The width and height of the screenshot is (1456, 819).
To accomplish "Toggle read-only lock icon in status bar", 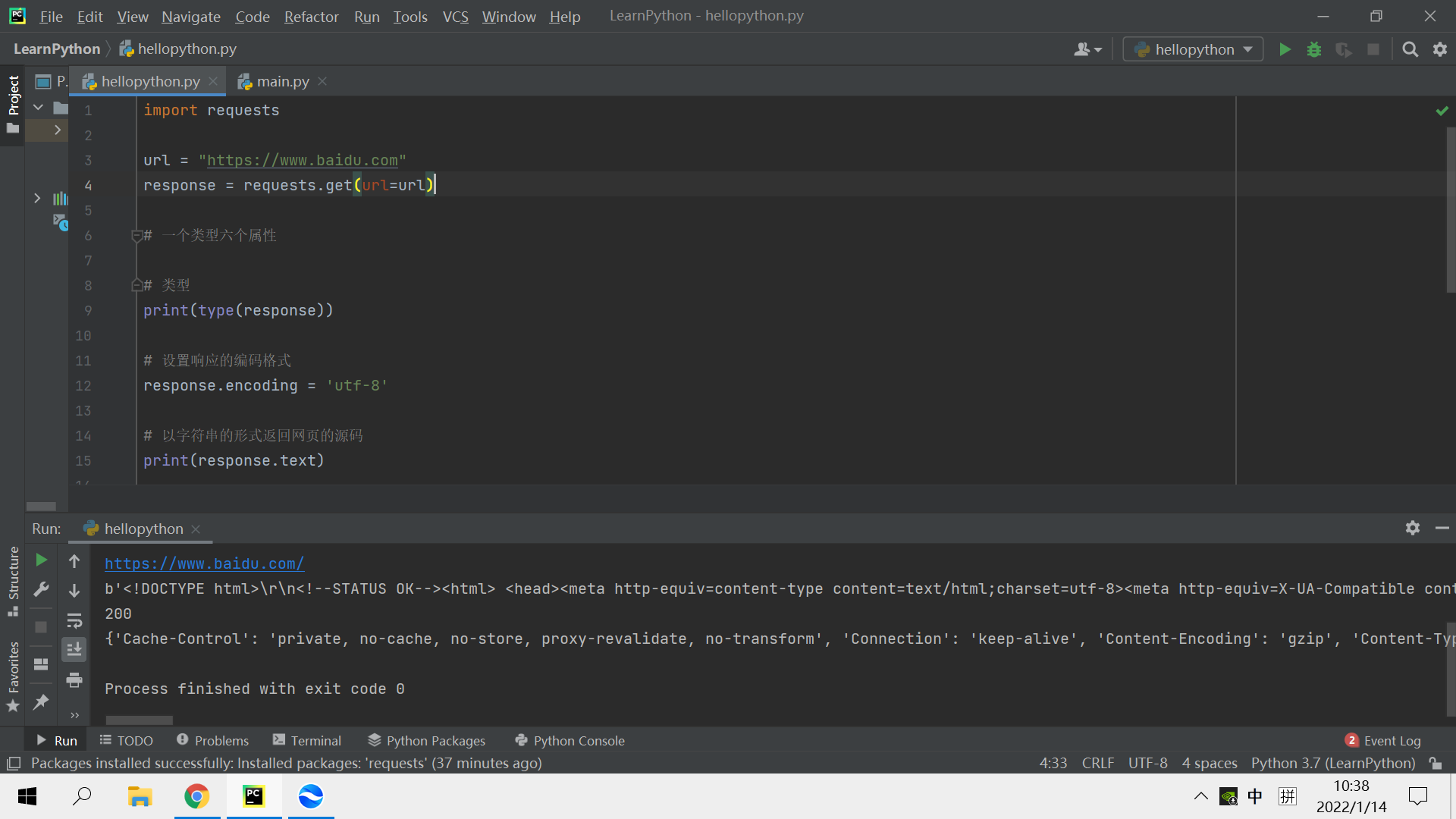I will click(x=1435, y=763).
